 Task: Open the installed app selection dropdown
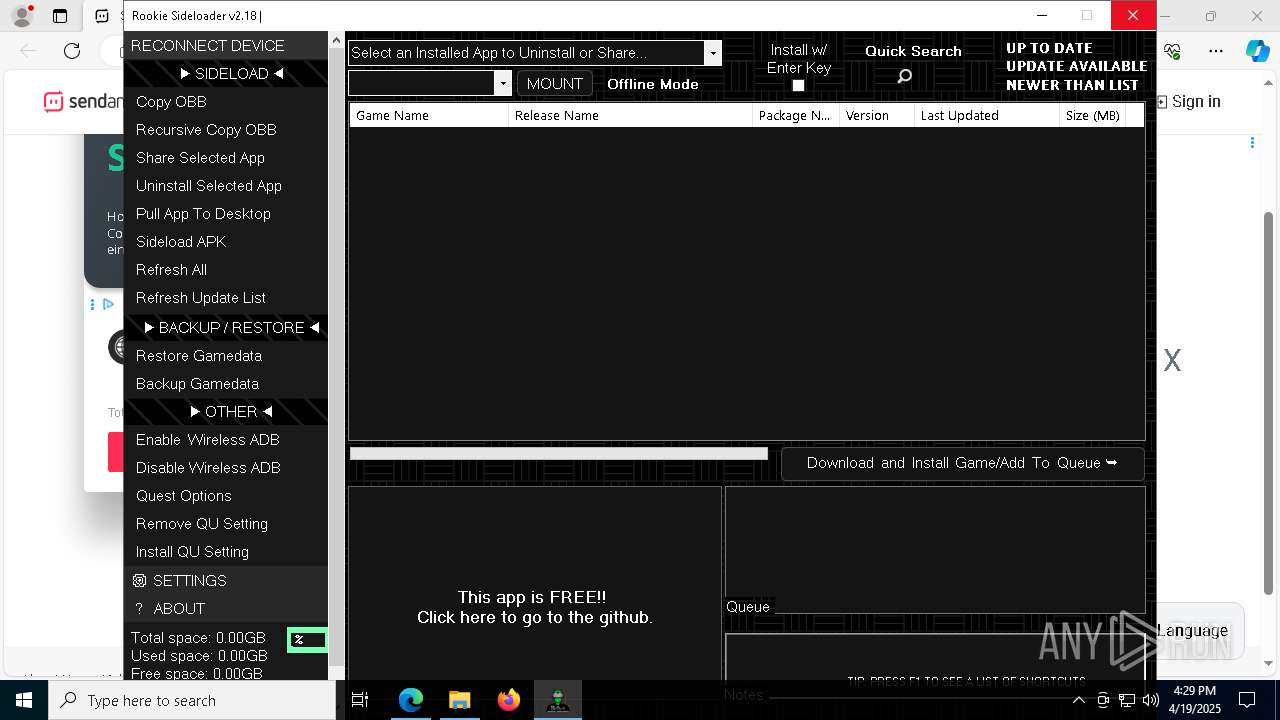tap(713, 53)
